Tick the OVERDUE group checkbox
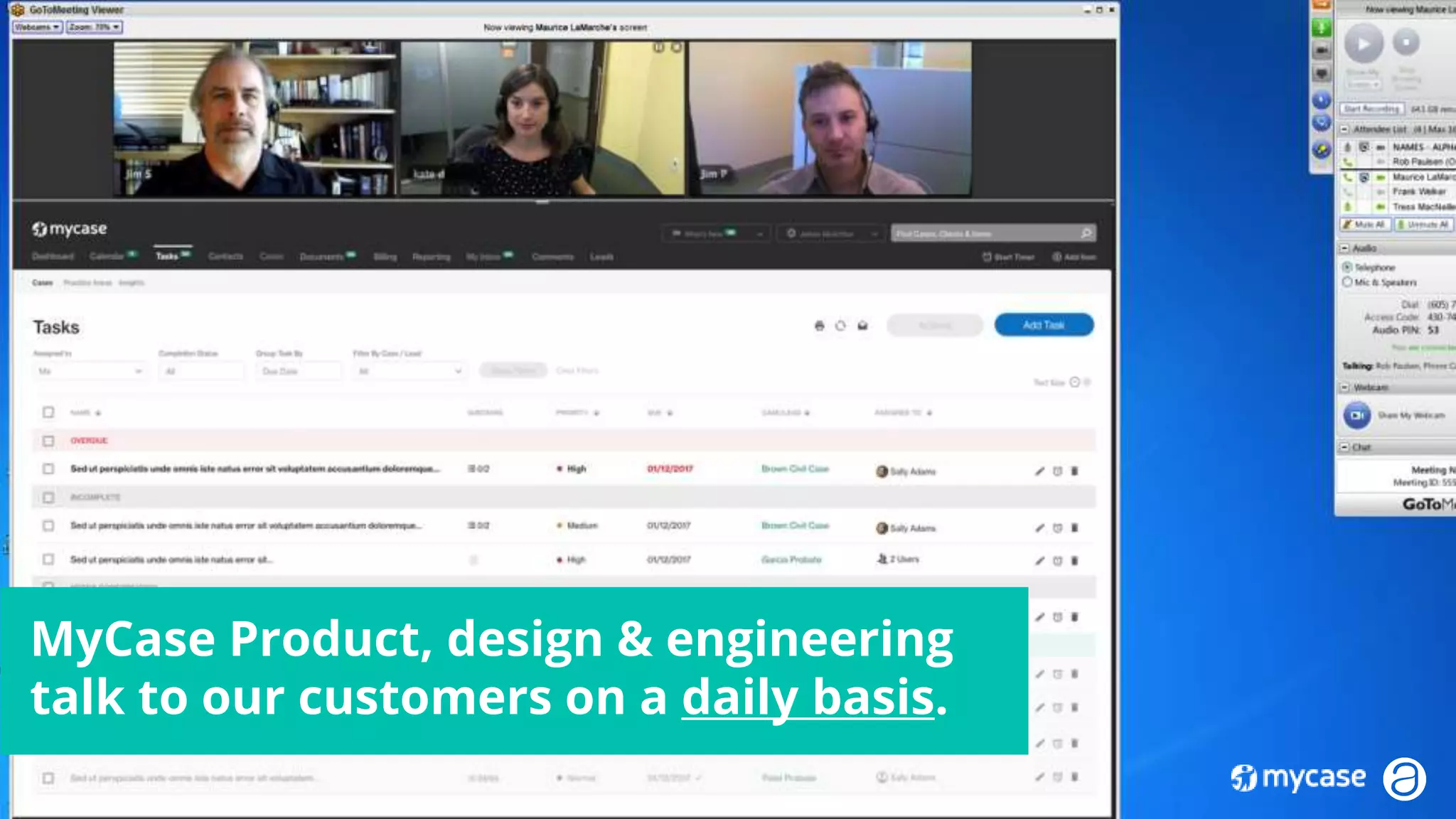Screen dimensions: 1456x819 click(48, 441)
